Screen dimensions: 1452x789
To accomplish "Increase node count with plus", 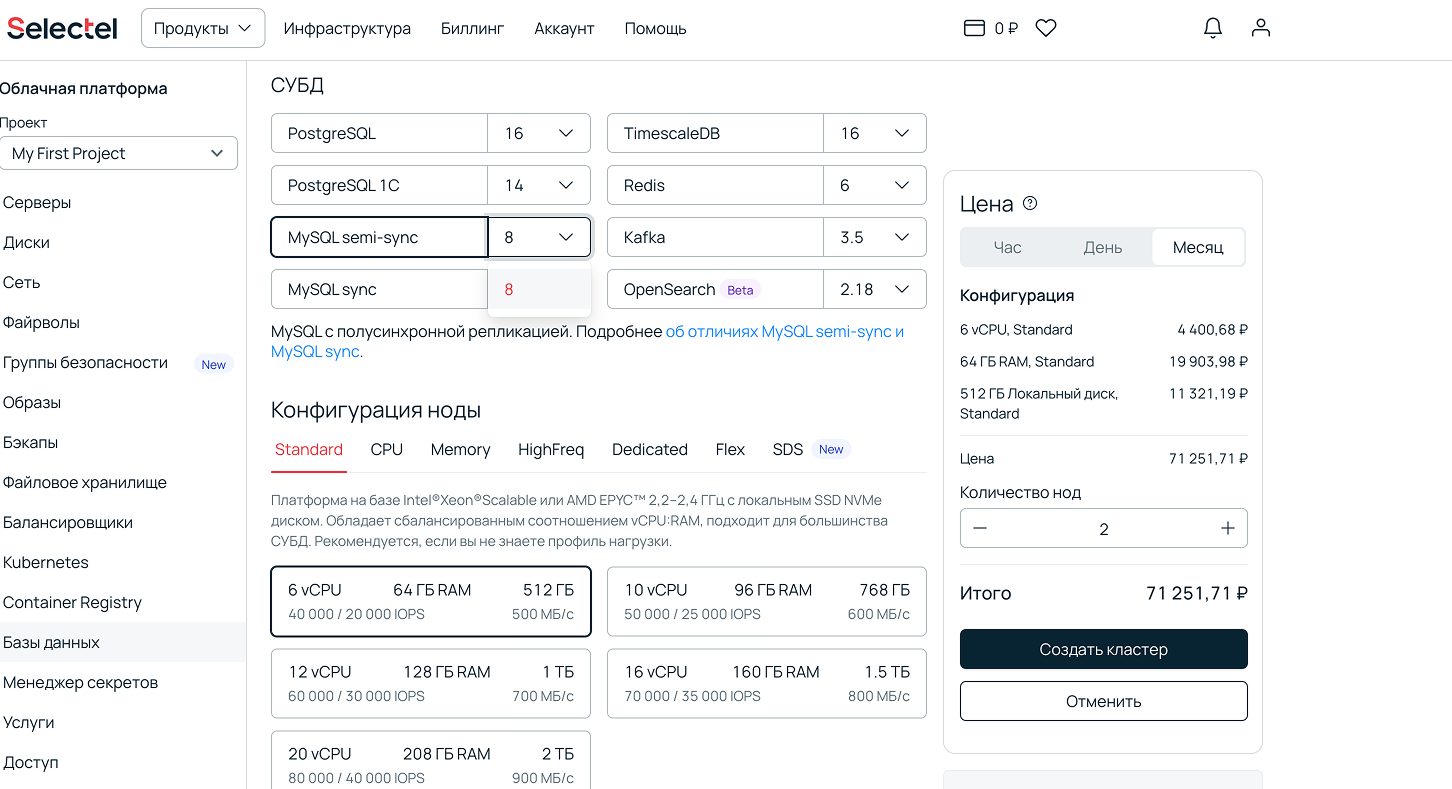I will 1228,529.
